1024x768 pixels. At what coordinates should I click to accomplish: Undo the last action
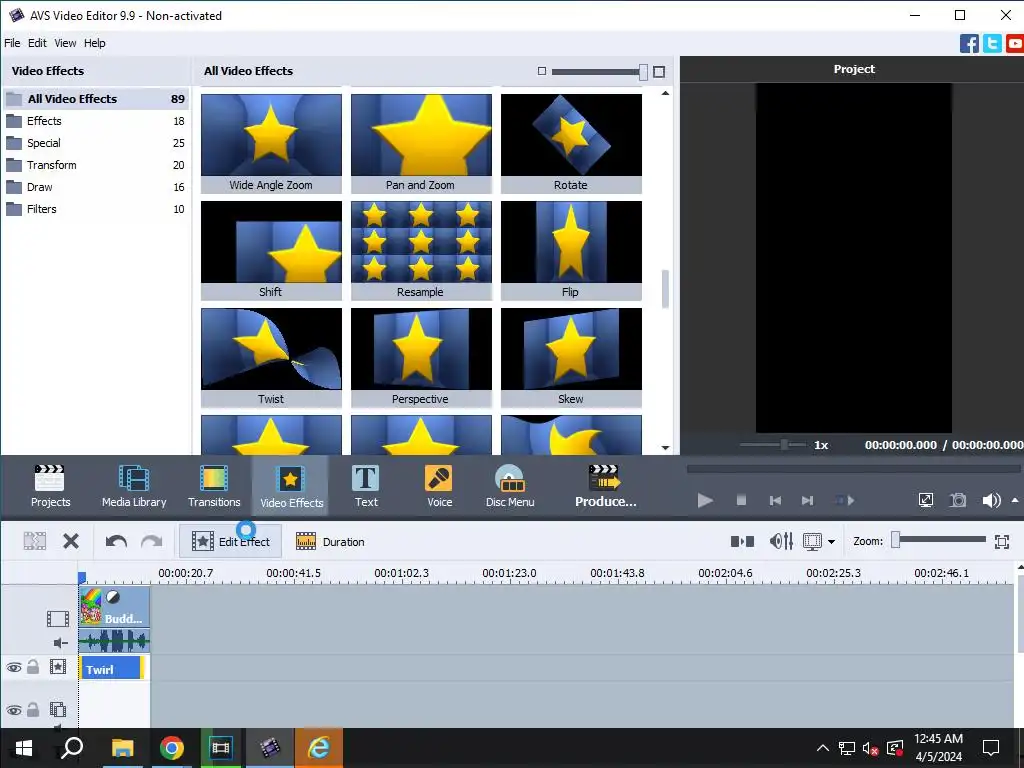pyautogui.click(x=116, y=541)
